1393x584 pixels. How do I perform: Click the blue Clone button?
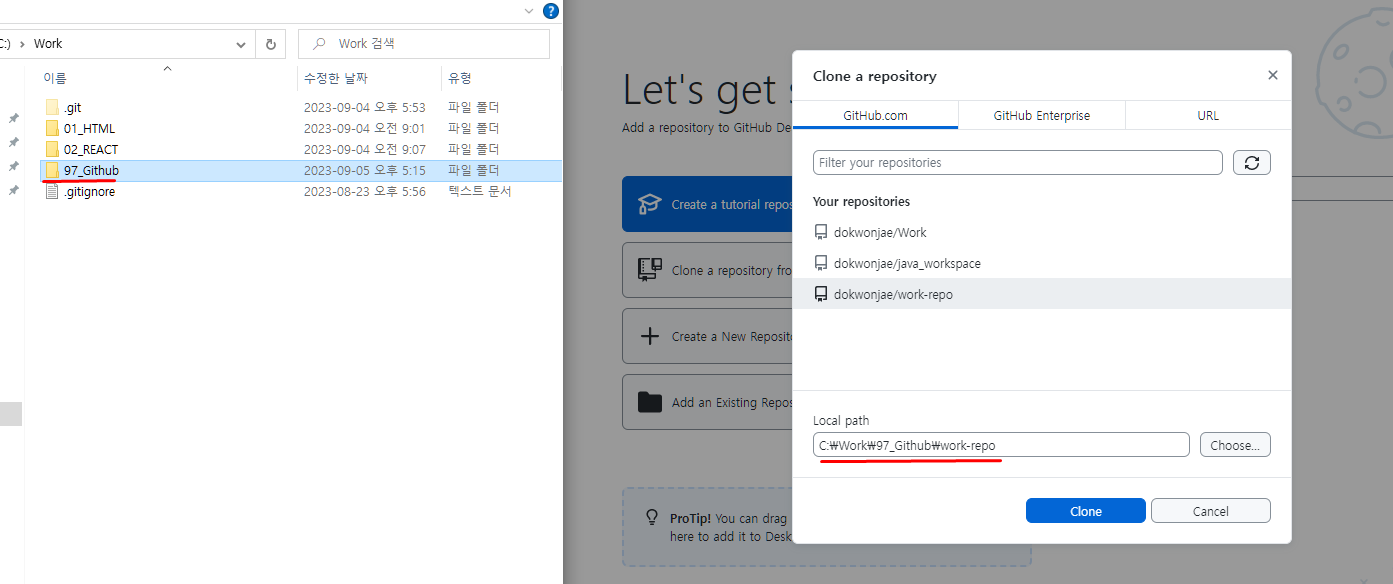(1086, 511)
